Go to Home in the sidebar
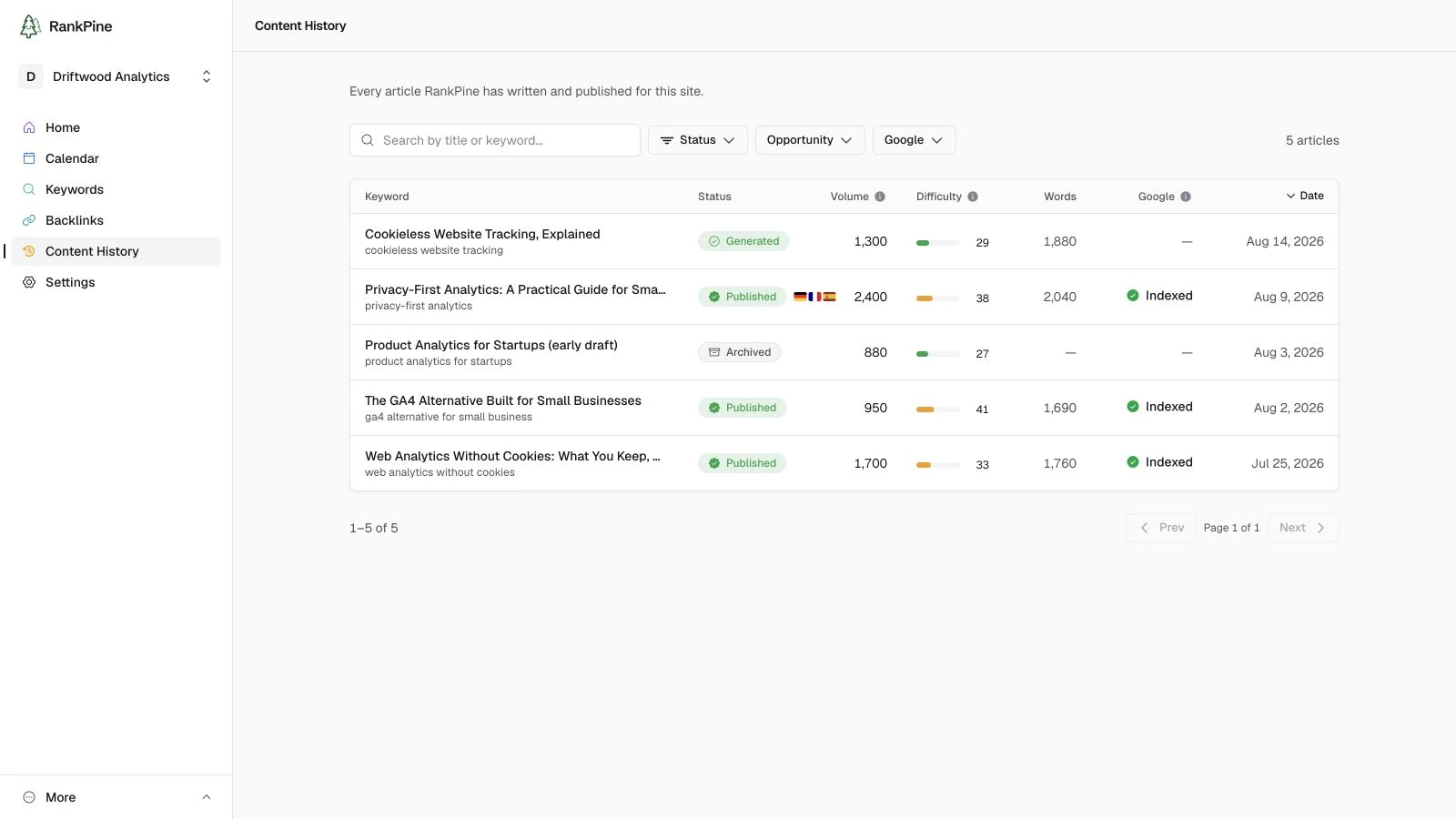The height and width of the screenshot is (819, 1456). 116,127
